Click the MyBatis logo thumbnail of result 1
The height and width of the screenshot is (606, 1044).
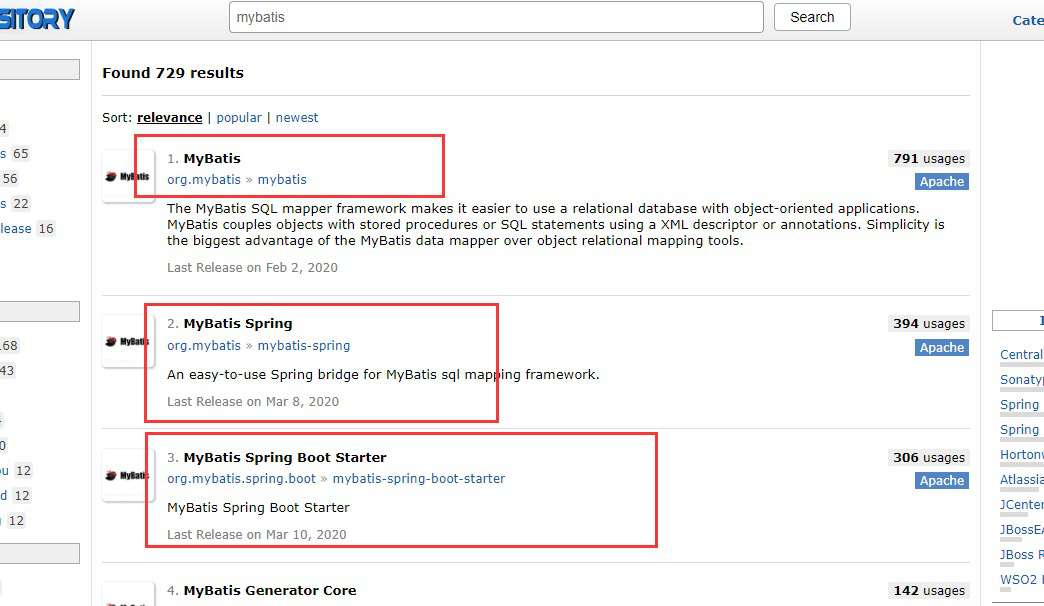click(128, 176)
